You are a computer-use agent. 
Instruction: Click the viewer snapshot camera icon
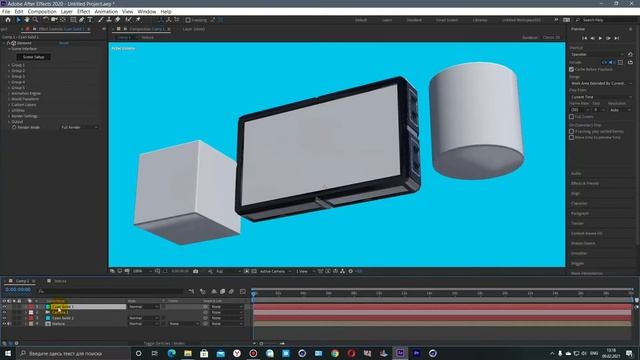pyautogui.click(x=196, y=271)
